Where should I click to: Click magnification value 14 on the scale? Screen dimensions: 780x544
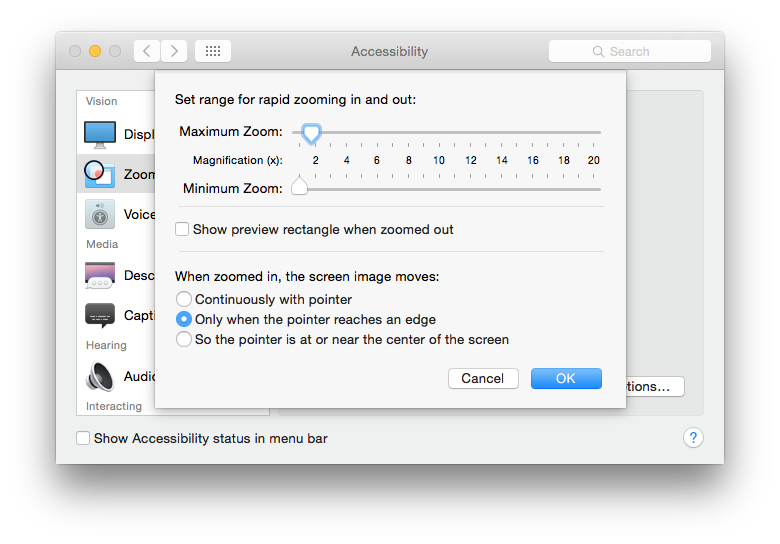[x=501, y=160]
